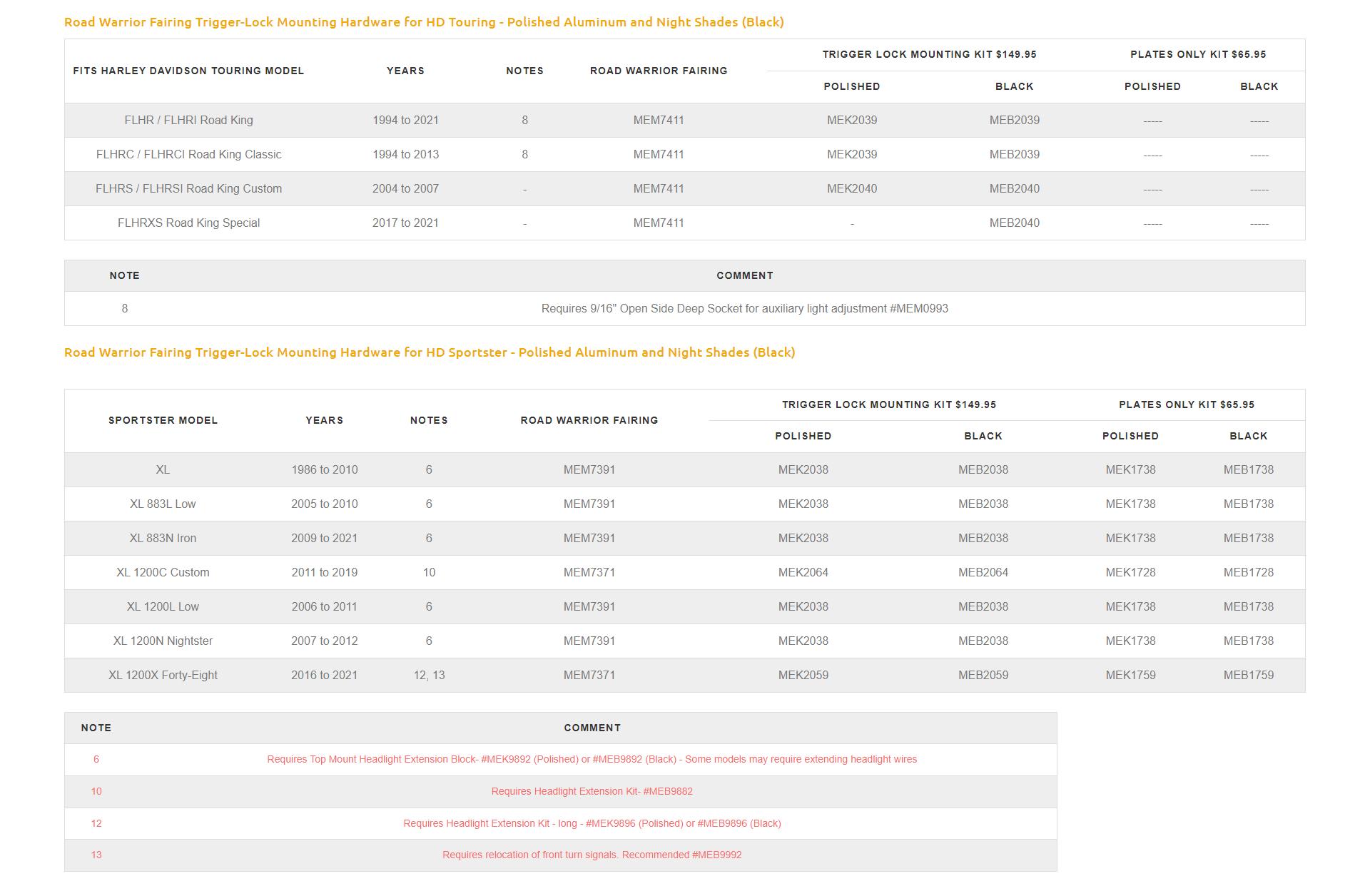Click the MEB1728 black plates part number

[x=1248, y=573]
